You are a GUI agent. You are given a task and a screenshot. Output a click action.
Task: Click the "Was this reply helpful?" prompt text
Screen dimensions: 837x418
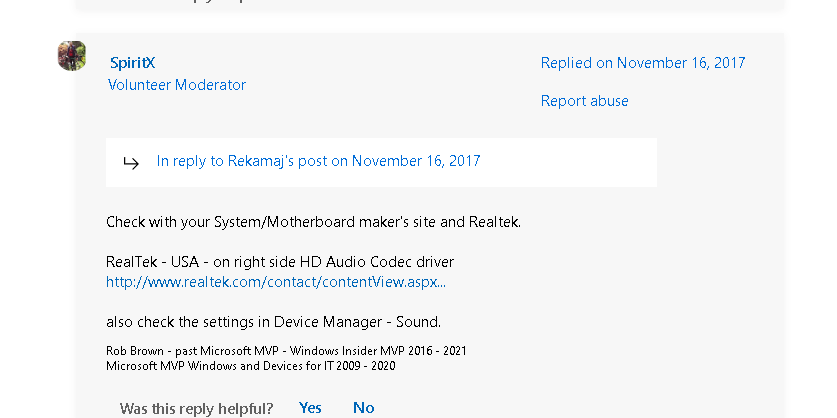coord(196,409)
